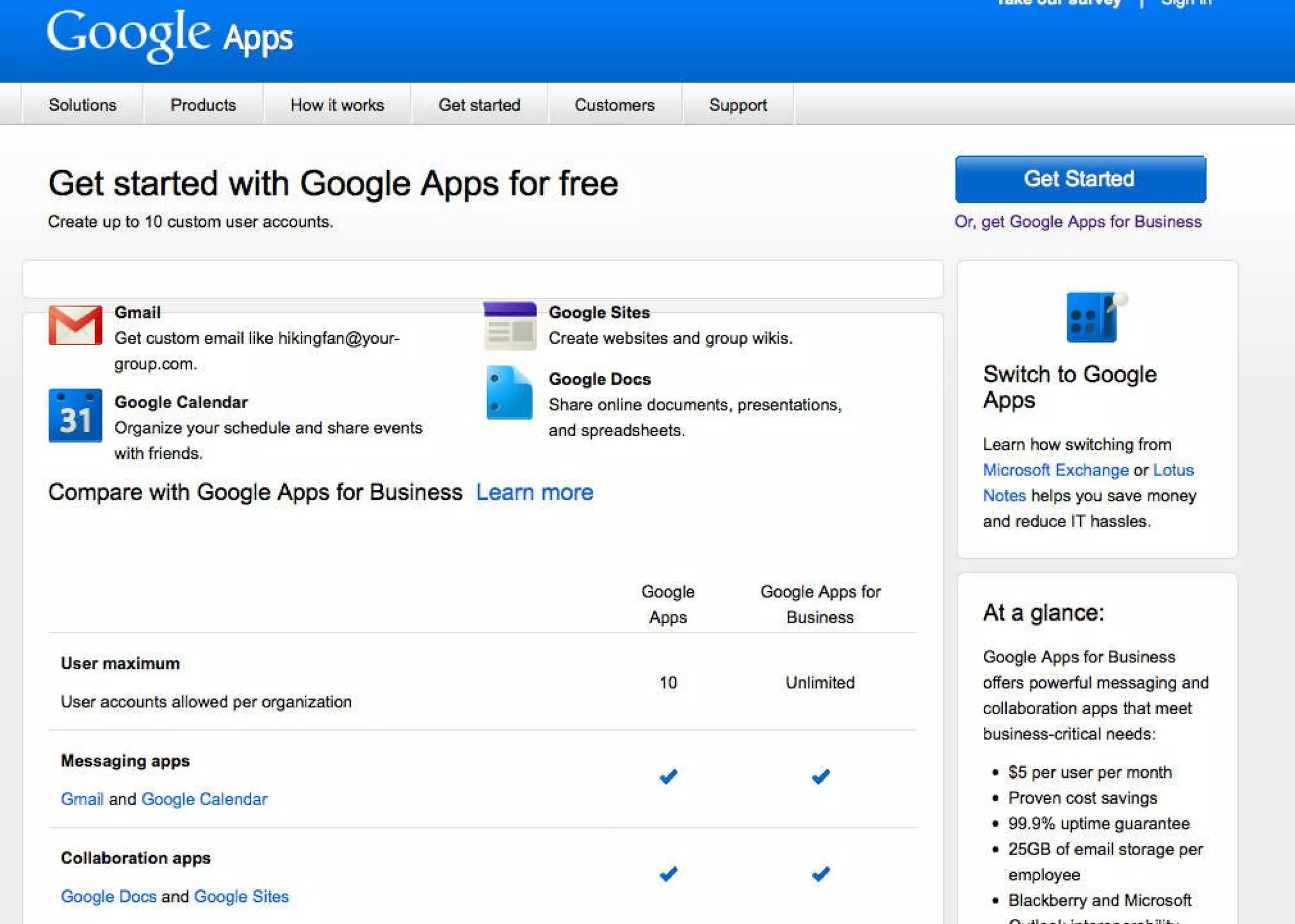Screen dimensions: 1295x924
Task: Open the Microsoft Exchange link
Action: click(1055, 470)
